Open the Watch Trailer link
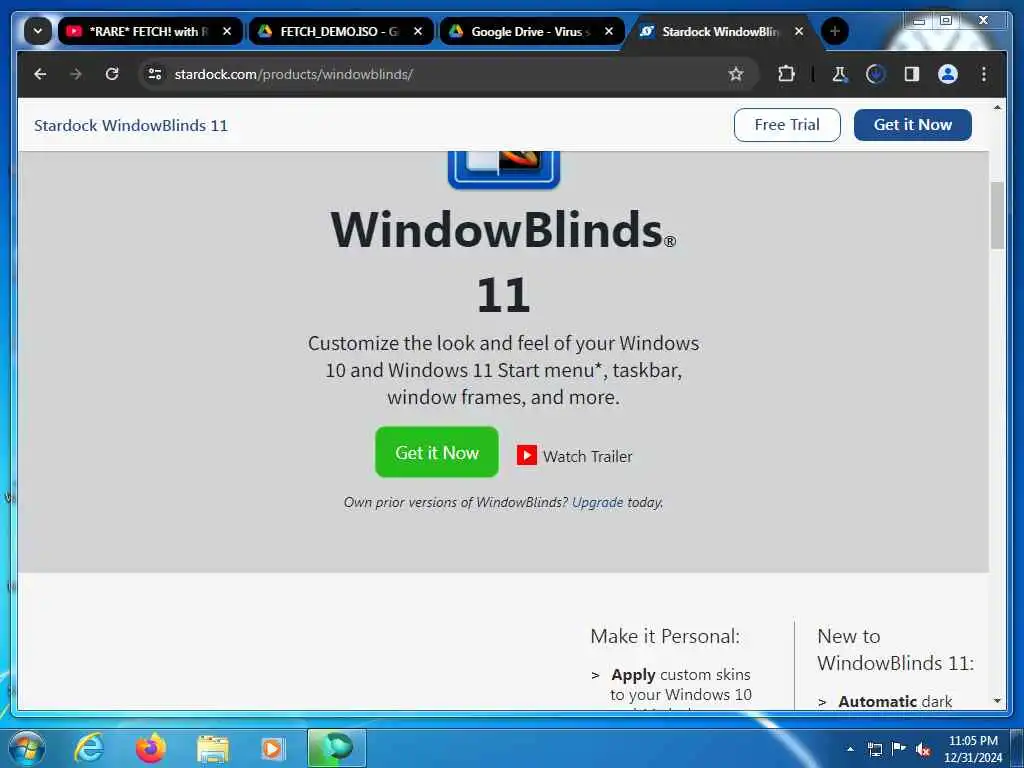 (575, 456)
